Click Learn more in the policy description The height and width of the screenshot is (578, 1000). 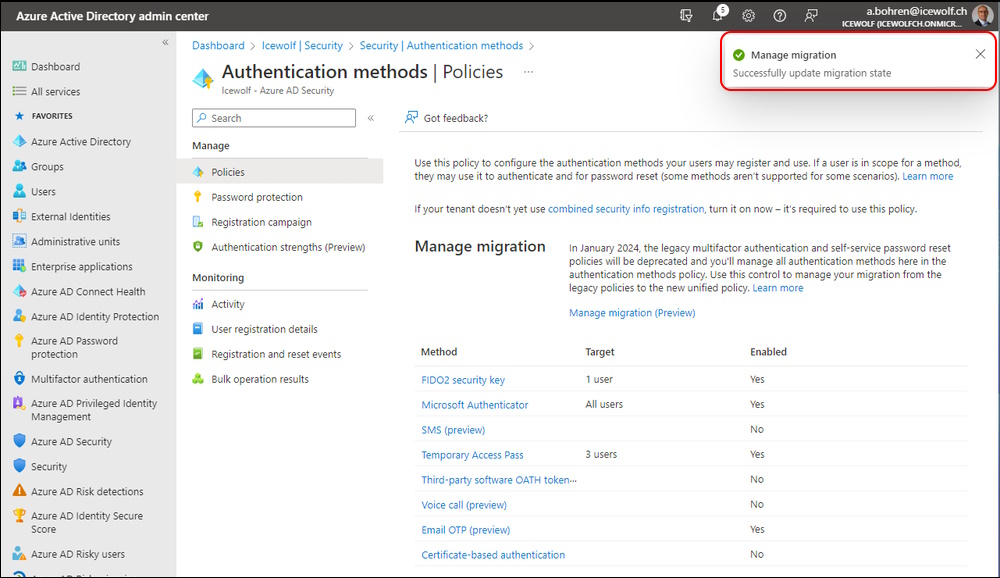927,176
